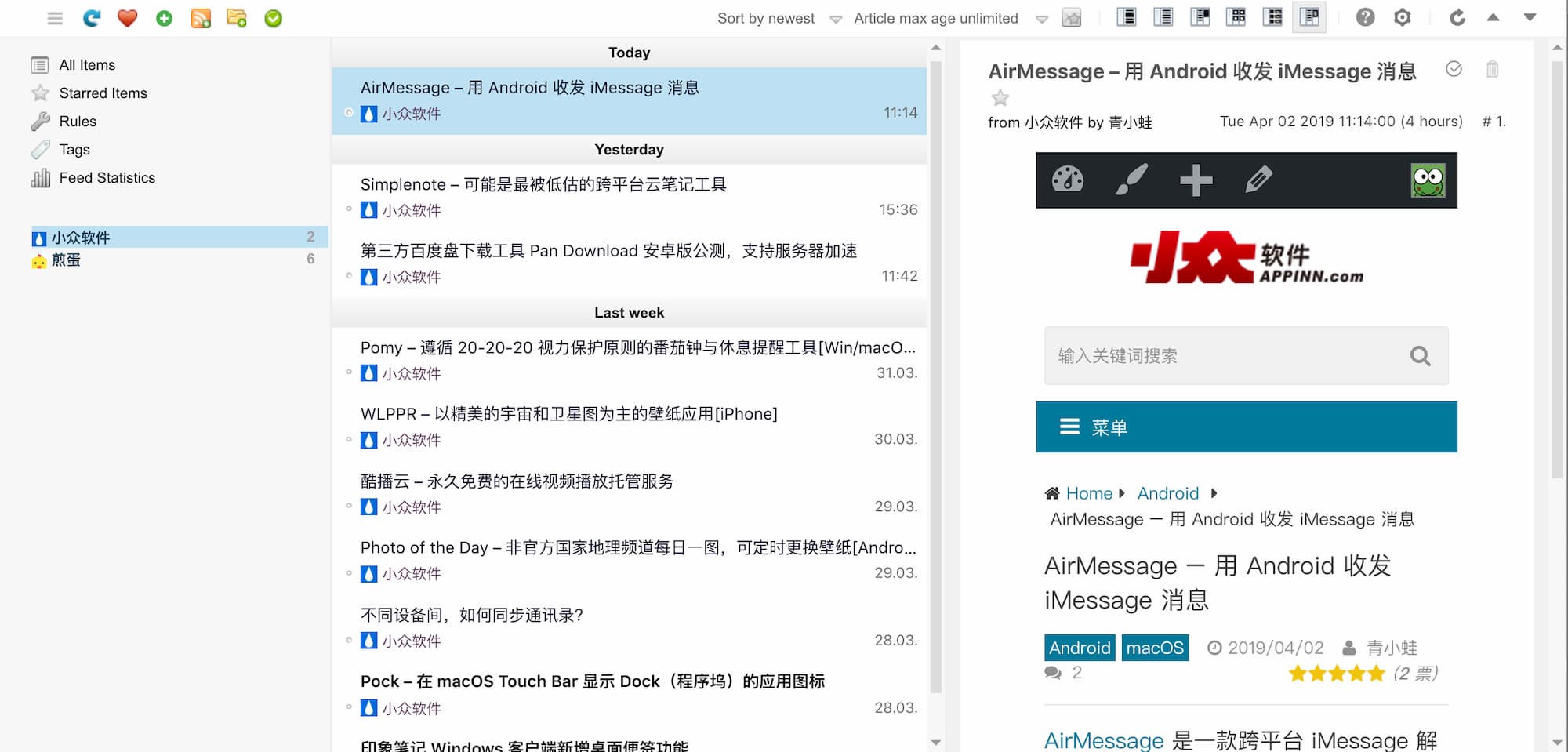
Task: Open the Article max age unlimited dropdown
Action: [950, 18]
